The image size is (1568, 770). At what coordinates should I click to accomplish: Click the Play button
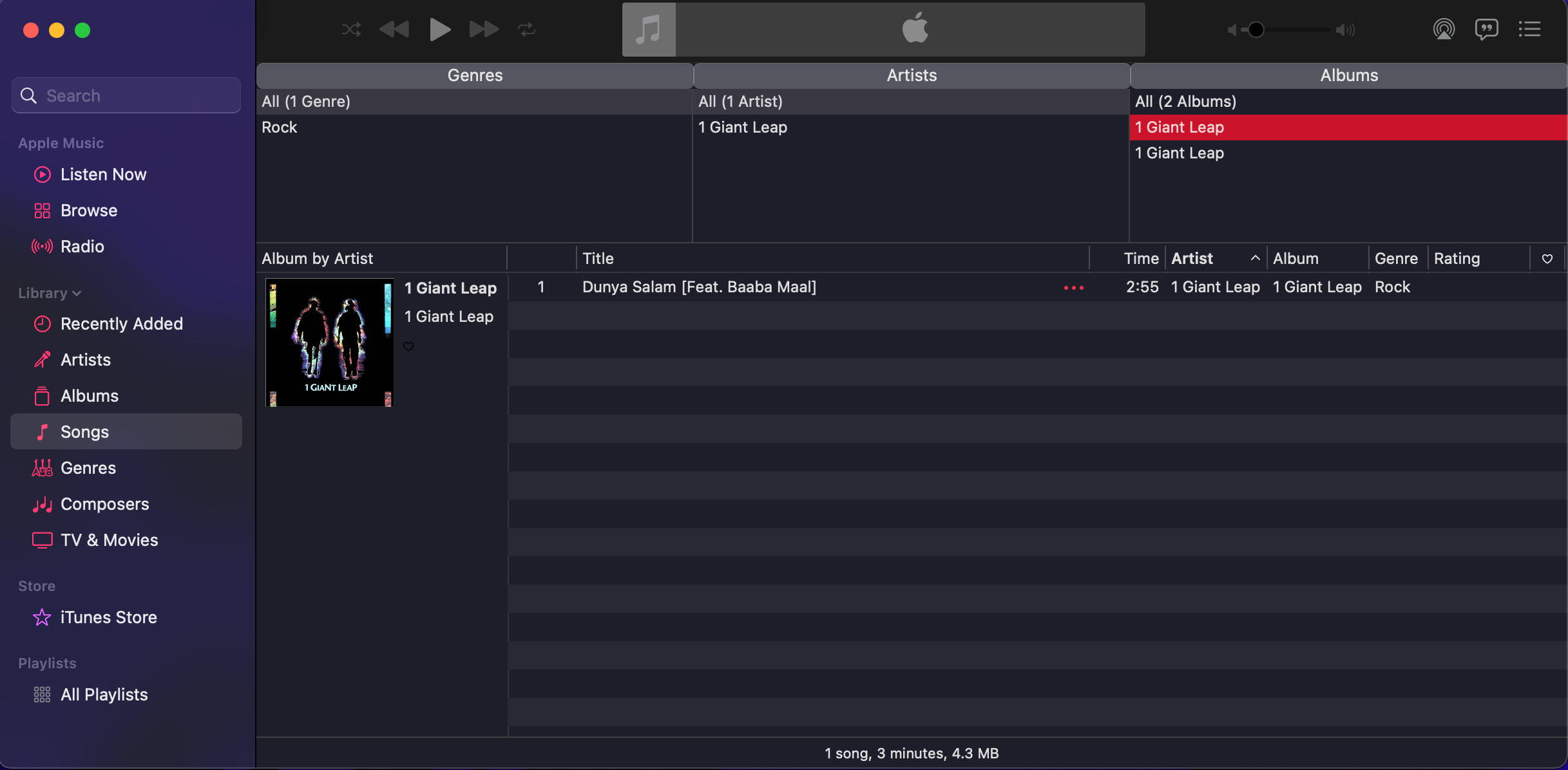439,30
